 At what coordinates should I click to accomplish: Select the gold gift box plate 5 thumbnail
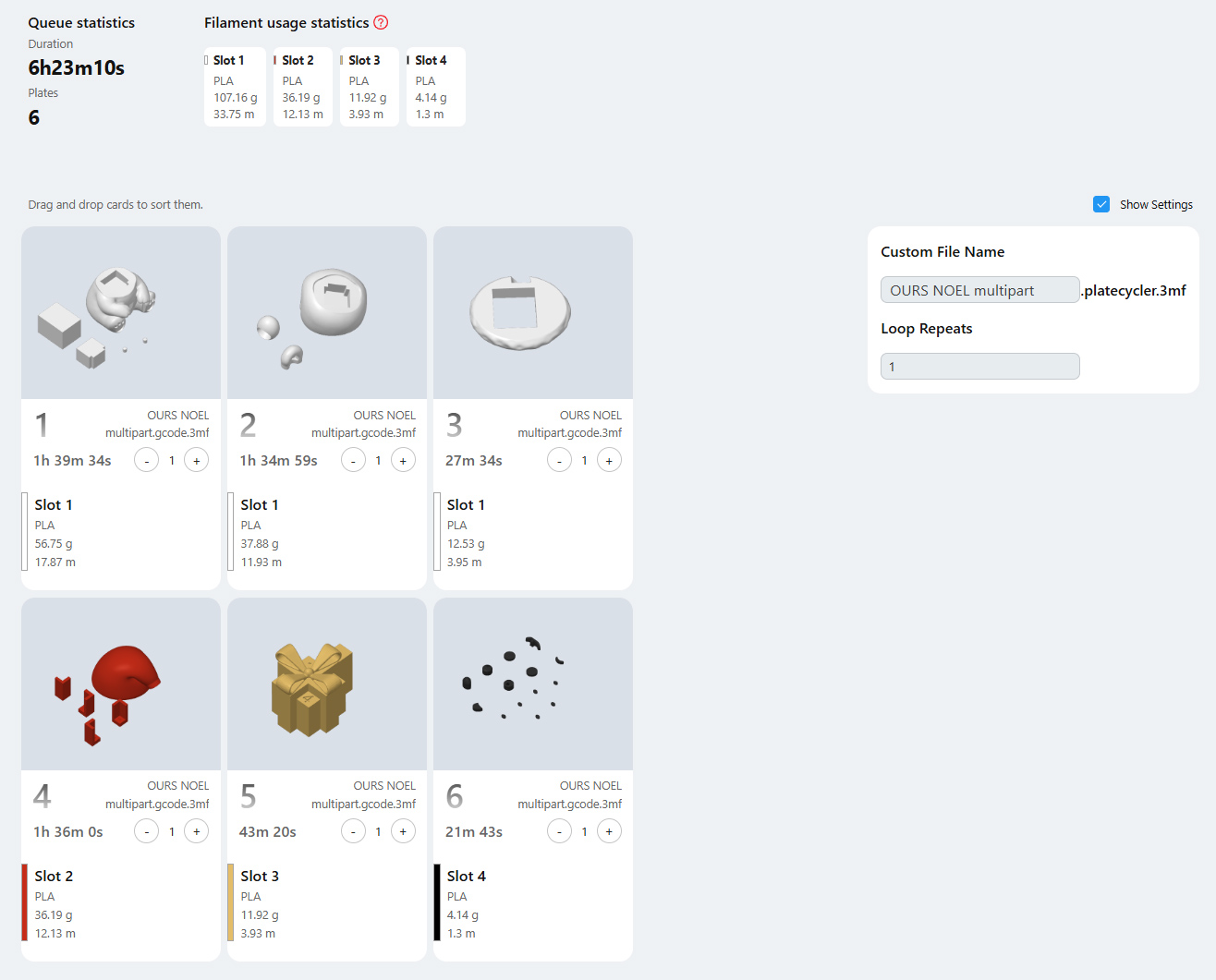point(327,684)
